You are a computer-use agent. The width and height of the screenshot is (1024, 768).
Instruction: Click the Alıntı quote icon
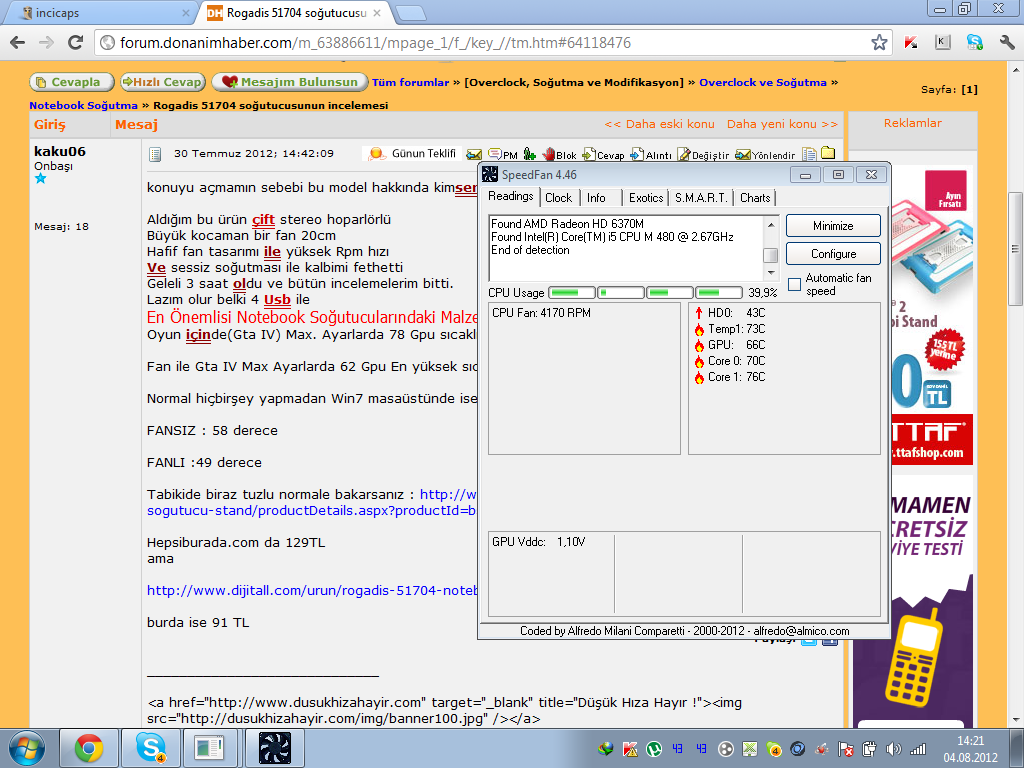coord(650,155)
